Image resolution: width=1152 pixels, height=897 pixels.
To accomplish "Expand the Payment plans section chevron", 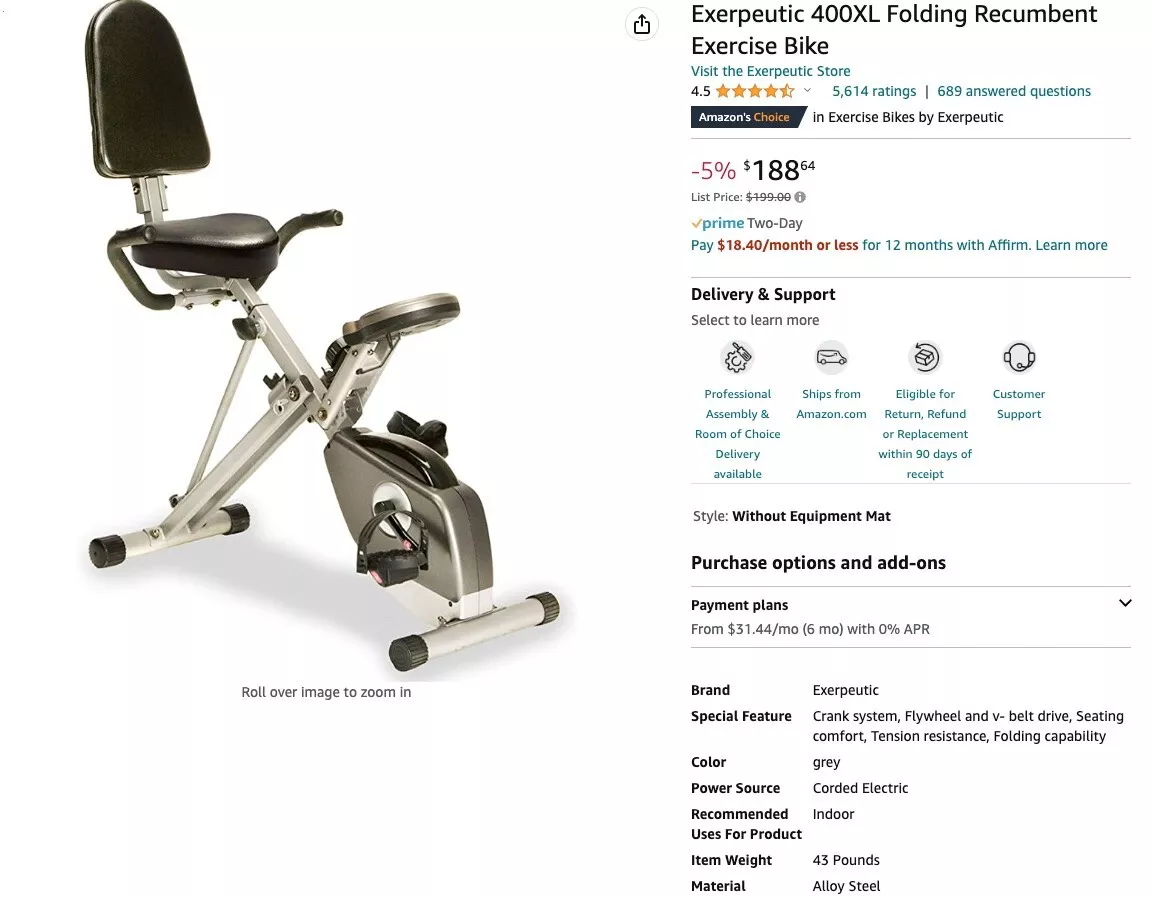I will (1124, 603).
